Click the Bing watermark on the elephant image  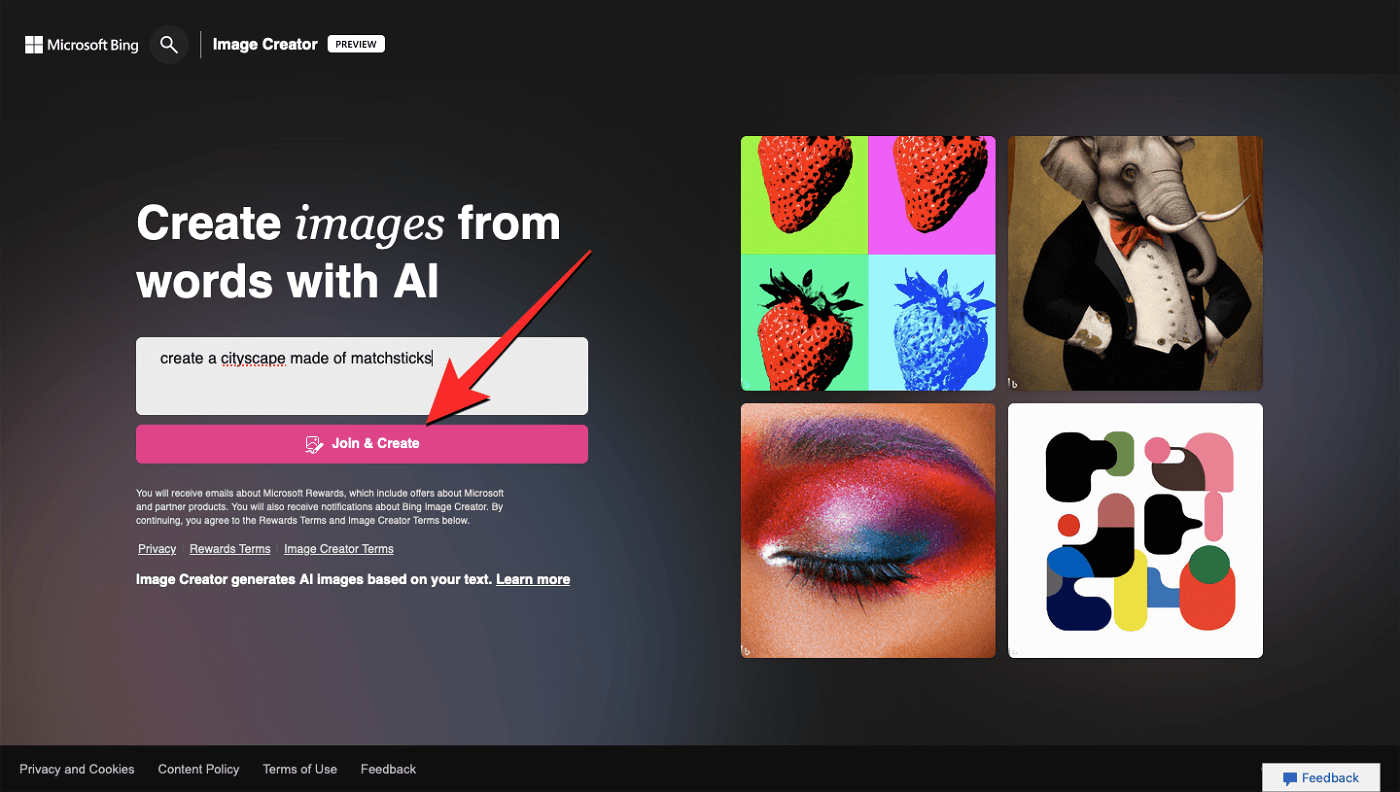point(1013,382)
